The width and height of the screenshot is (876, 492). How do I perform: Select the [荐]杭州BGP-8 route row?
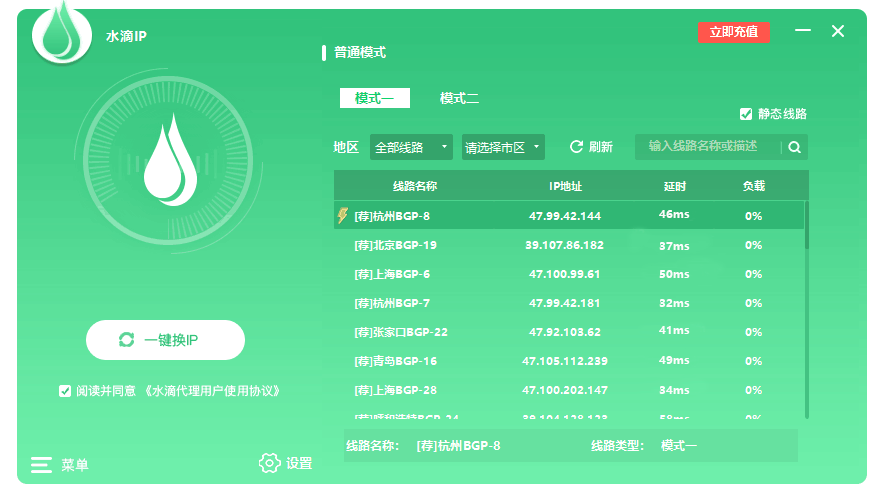(x=569, y=216)
